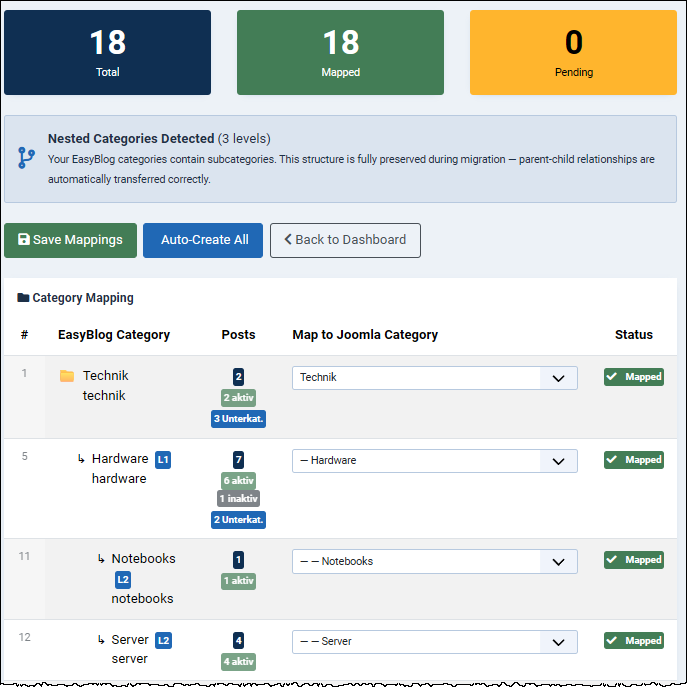The width and height of the screenshot is (687, 688).
Task: Click the 'Status' column header
Action: click(x=633, y=335)
